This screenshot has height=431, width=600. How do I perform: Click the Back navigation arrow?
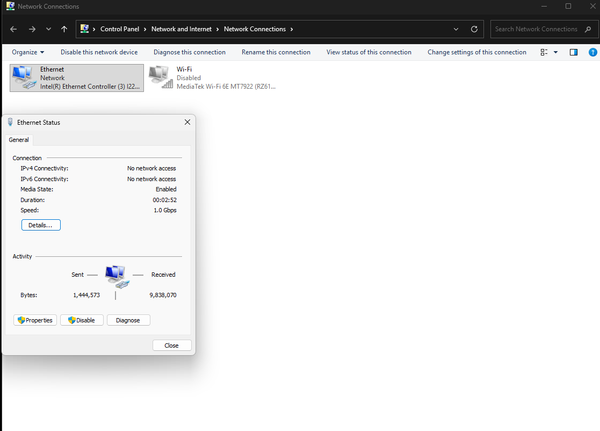point(13,29)
